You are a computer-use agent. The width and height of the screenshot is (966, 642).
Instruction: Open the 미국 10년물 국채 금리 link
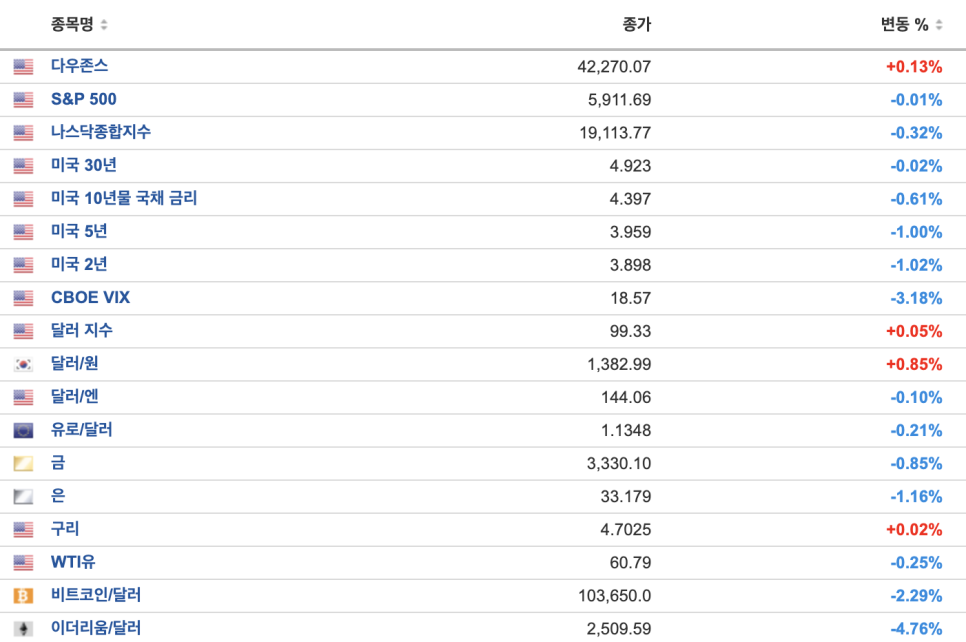pos(124,198)
